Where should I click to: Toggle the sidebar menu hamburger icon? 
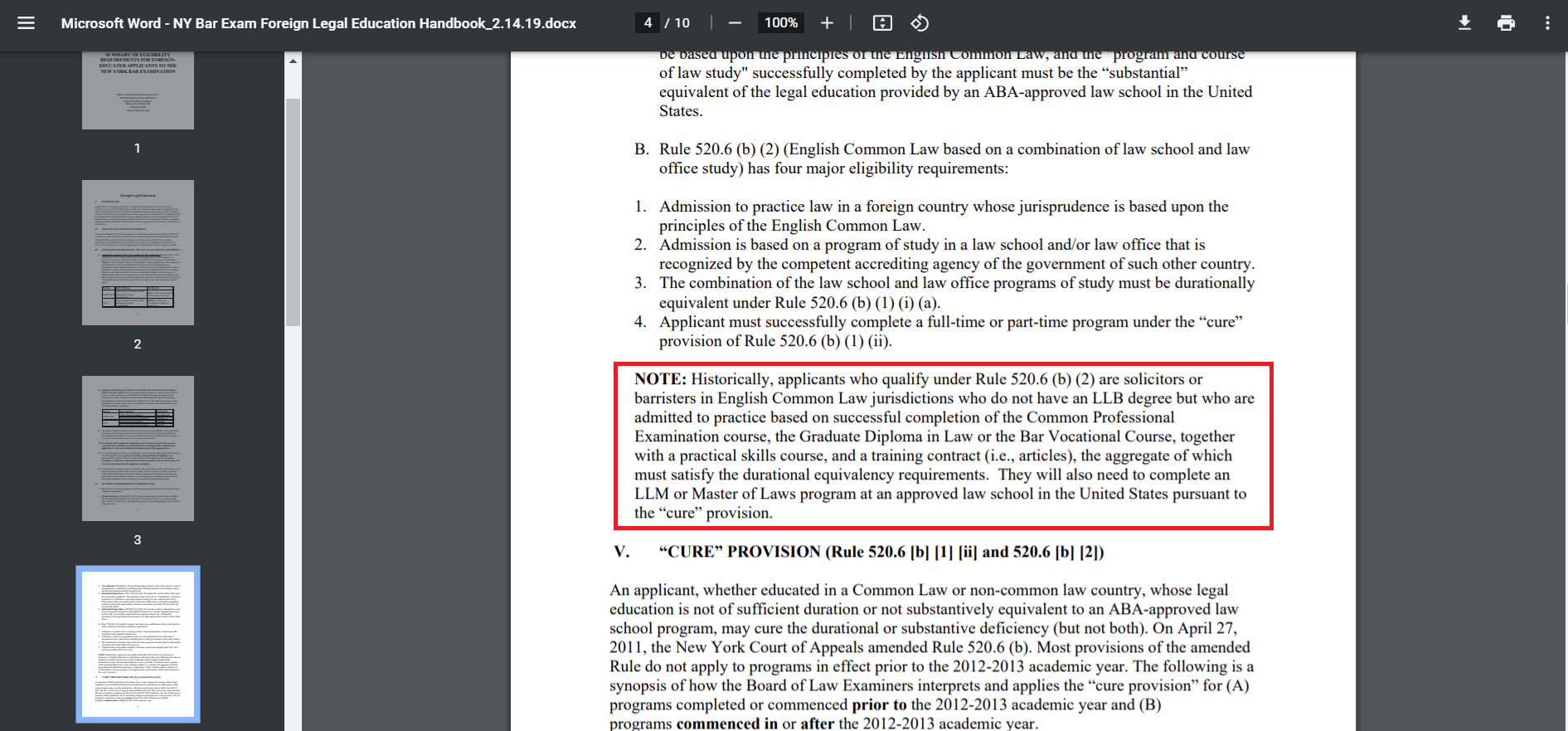[26, 23]
